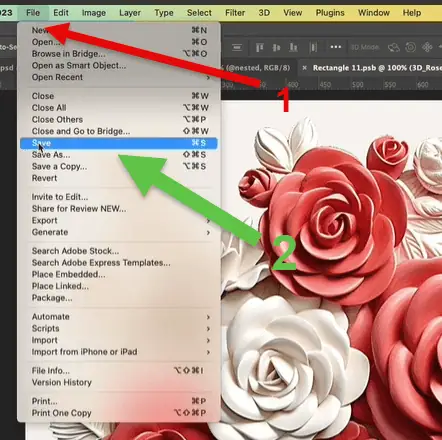
Task: Choose Invite to Edit...
Action: point(119,197)
